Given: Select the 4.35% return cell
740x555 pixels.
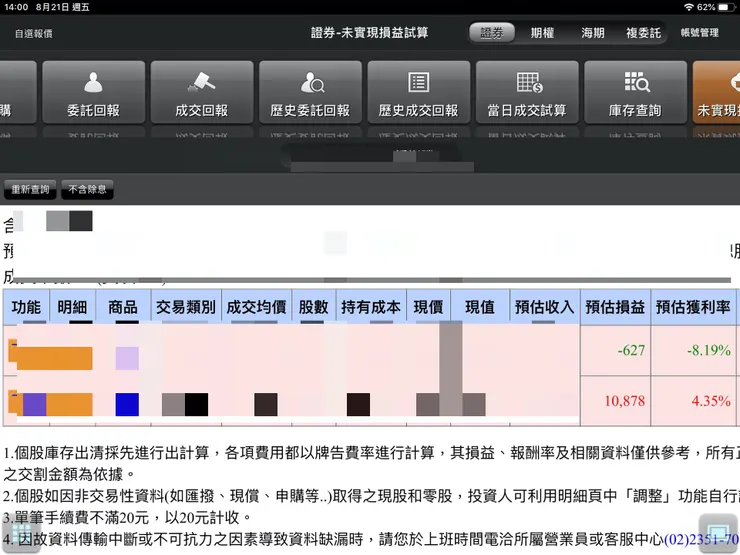Looking at the screenshot, I should tap(693, 401).
